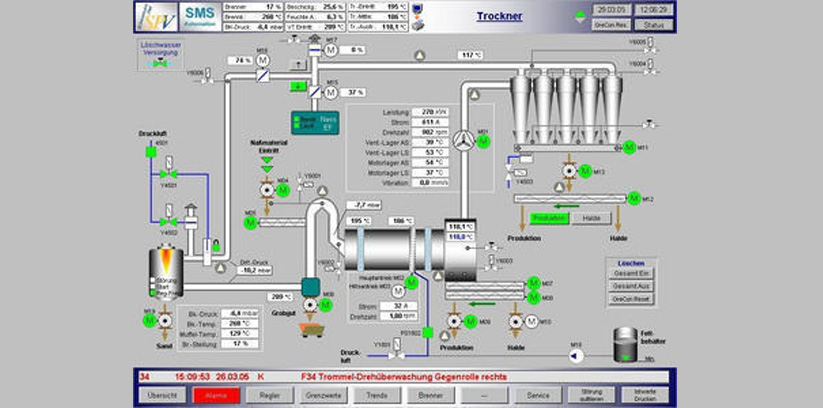Click valve Y4502
Image resolution: width=823 pixels, height=408 pixels.
click(x=168, y=222)
